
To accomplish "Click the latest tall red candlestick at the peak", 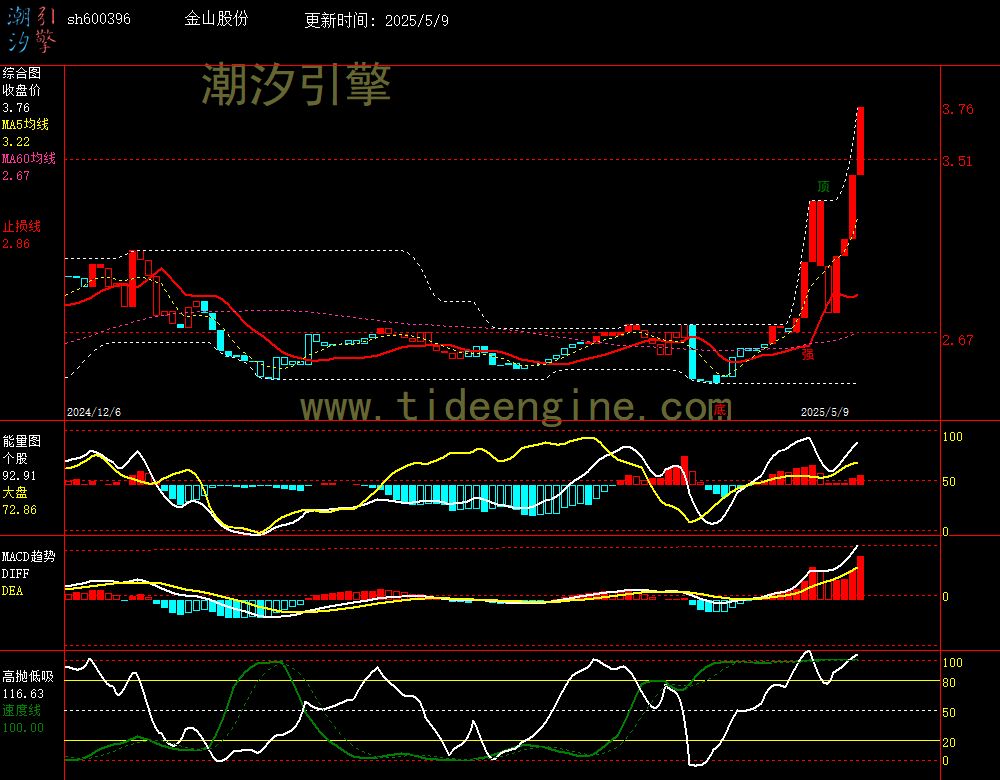I will coord(860,140).
